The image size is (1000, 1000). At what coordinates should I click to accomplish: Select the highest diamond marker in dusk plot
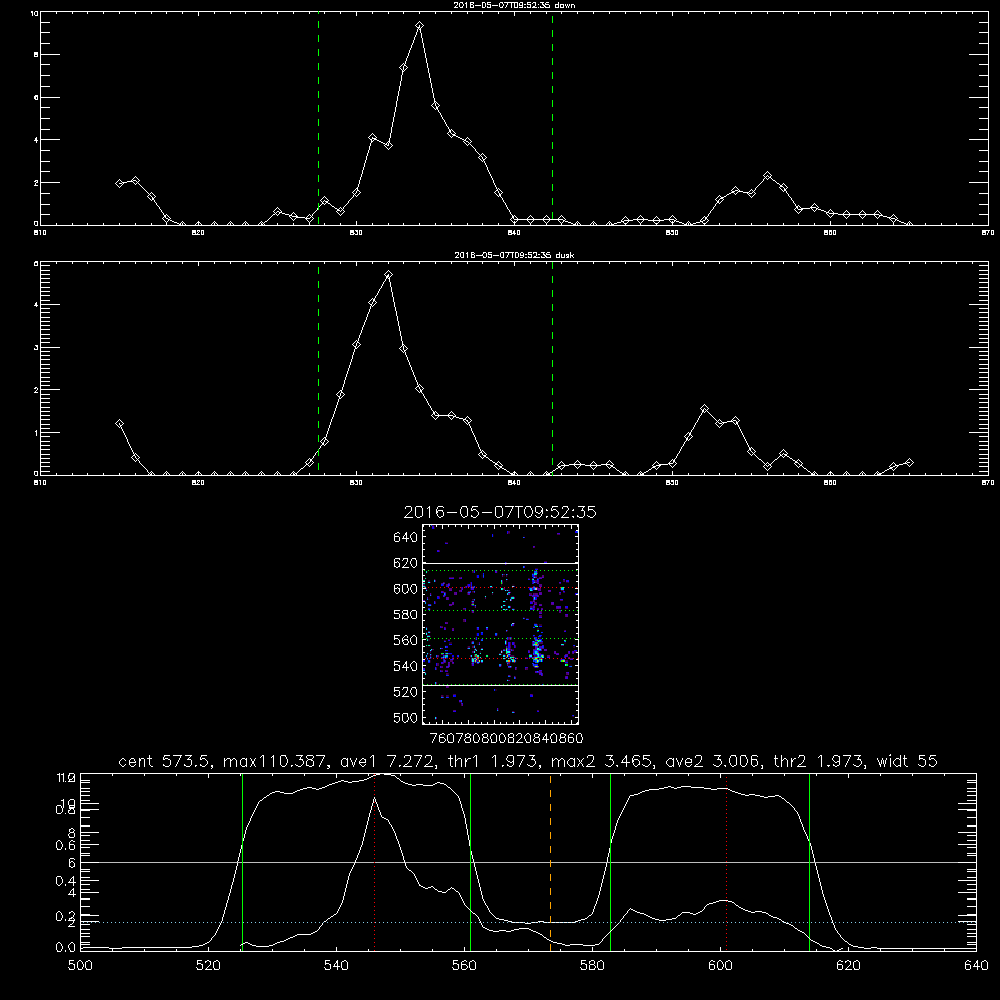(388, 275)
